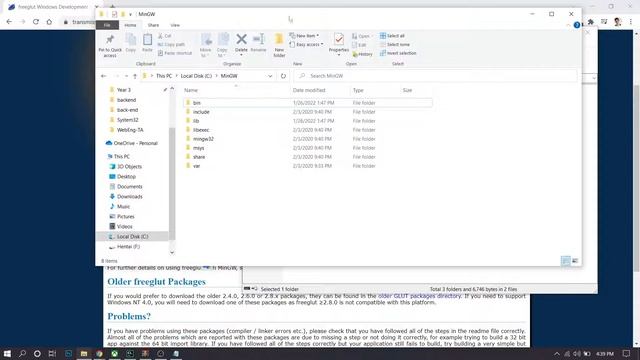640x360 pixels.
Task: Open taskbar search magnifier
Action: [x=22, y=353]
